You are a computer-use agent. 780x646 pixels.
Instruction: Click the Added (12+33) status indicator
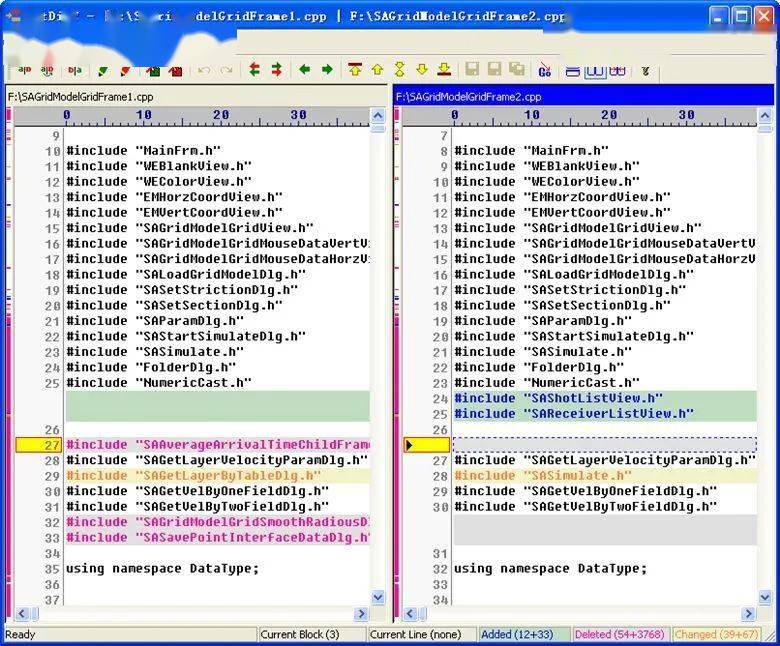pos(524,635)
